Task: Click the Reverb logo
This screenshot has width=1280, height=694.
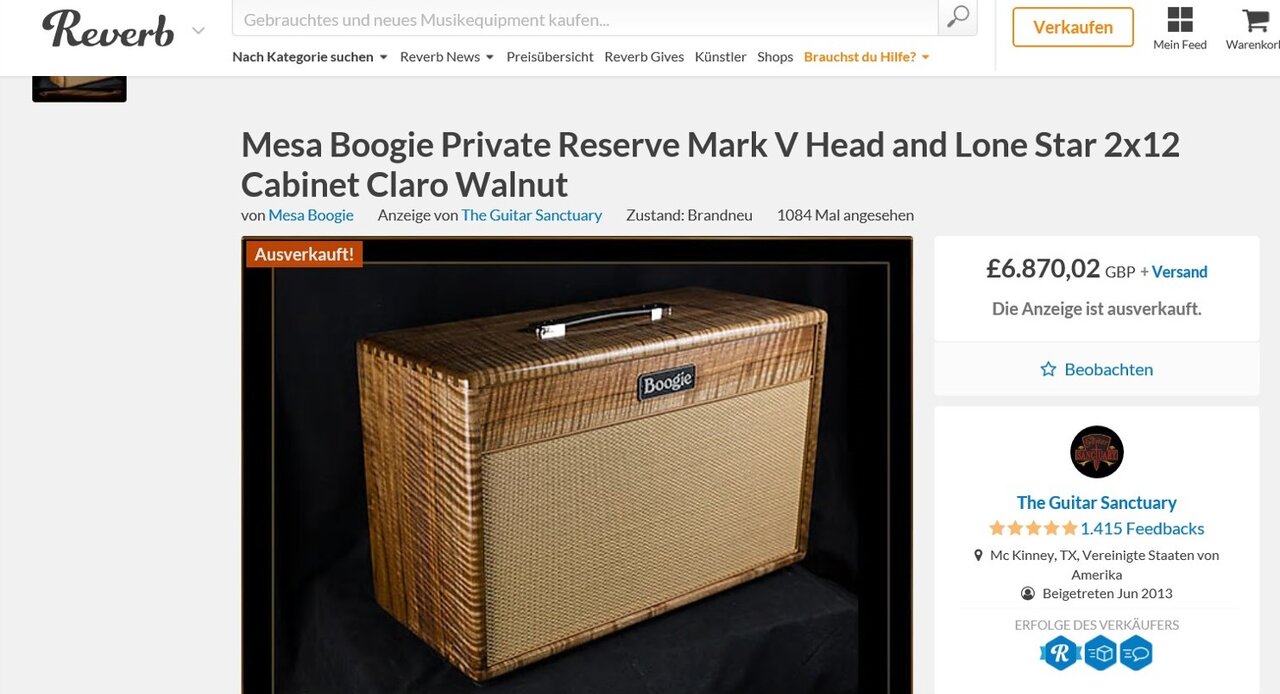Action: coord(108,28)
